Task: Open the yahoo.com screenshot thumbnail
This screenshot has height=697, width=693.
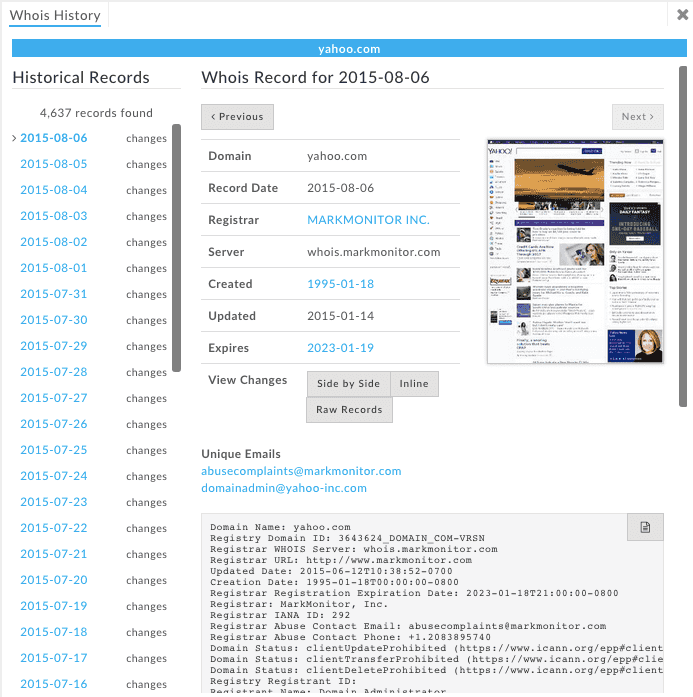Action: point(575,252)
